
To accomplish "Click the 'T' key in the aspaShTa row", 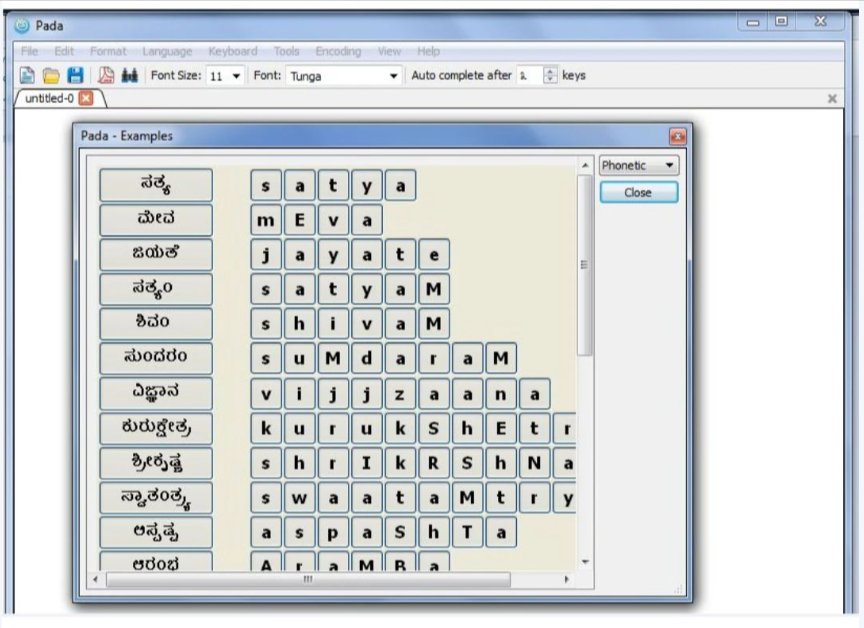I will [x=467, y=532].
